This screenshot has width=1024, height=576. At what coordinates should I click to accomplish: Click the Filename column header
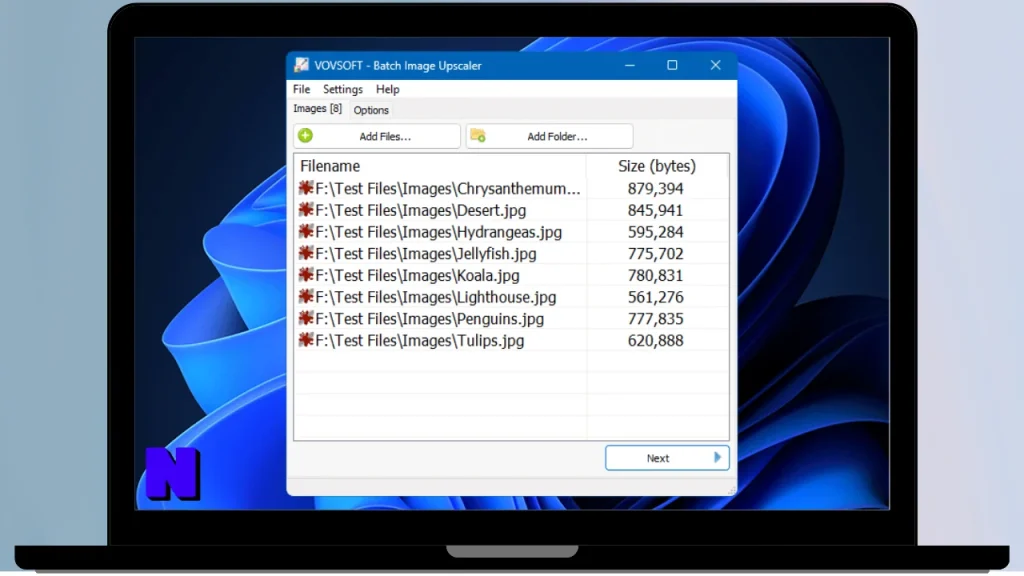click(x=440, y=166)
